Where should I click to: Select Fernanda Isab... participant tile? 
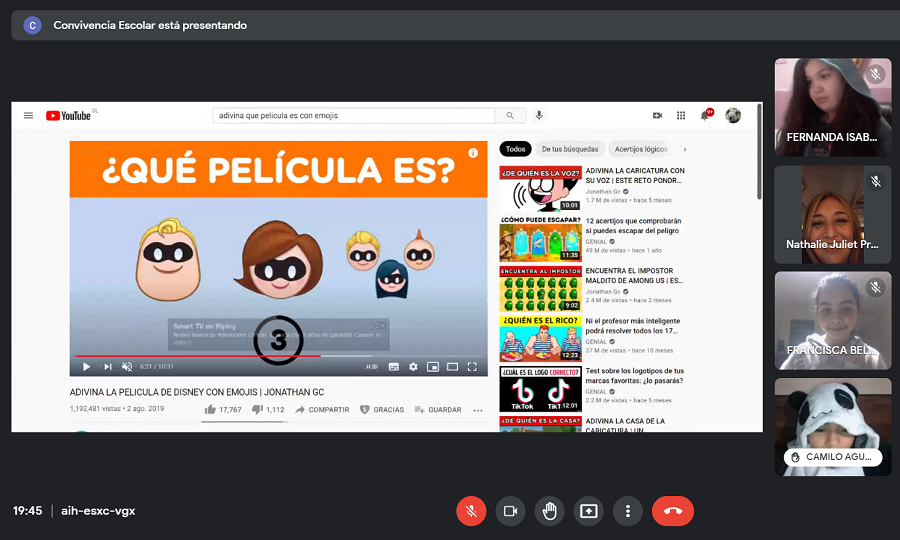point(833,107)
